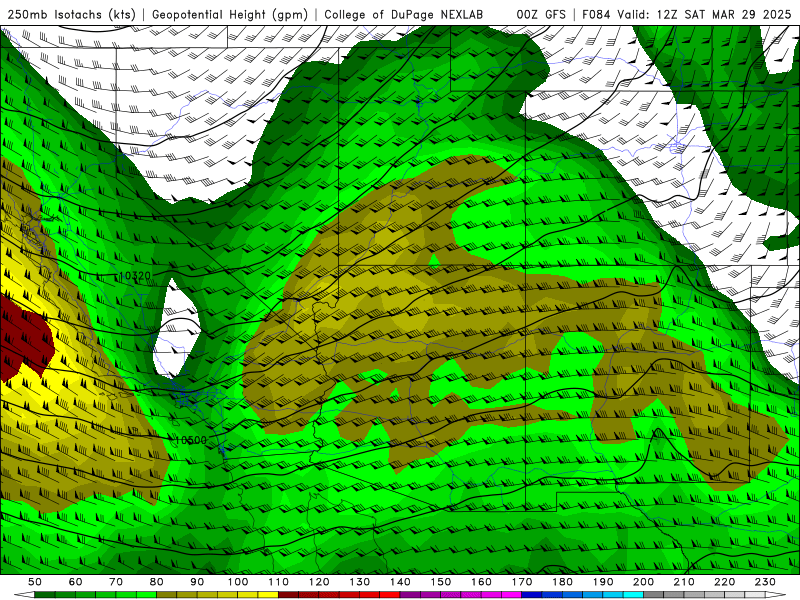Screen dimensions: 800x600
Task: Click the 120 value on the color scale
Action: tap(319, 582)
